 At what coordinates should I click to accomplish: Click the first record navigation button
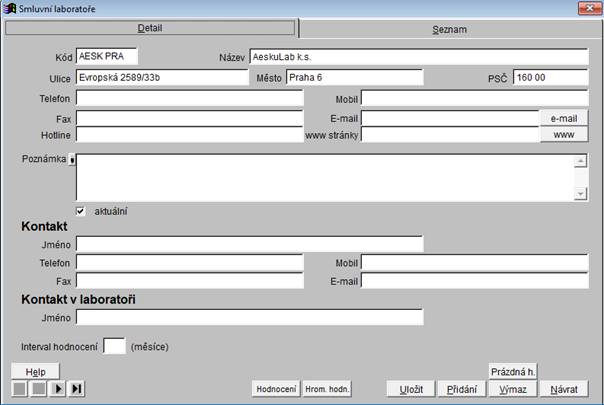[x=19, y=389]
